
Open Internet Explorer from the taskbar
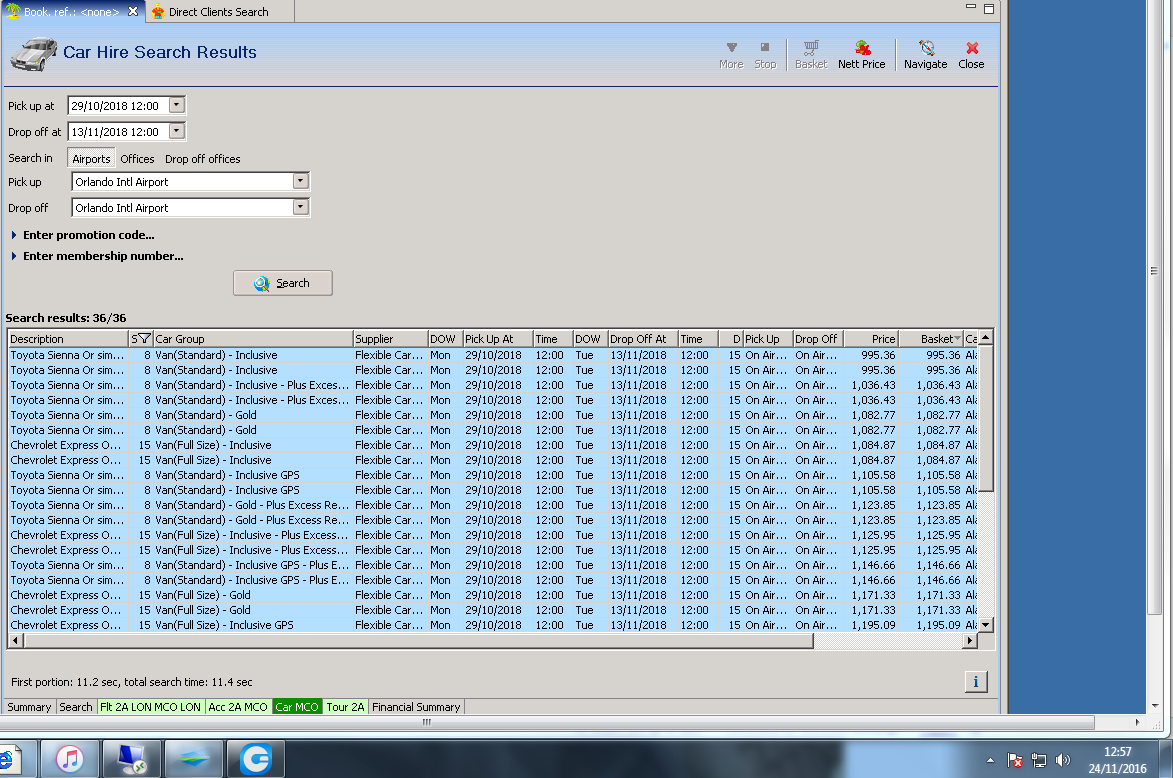click(7, 759)
